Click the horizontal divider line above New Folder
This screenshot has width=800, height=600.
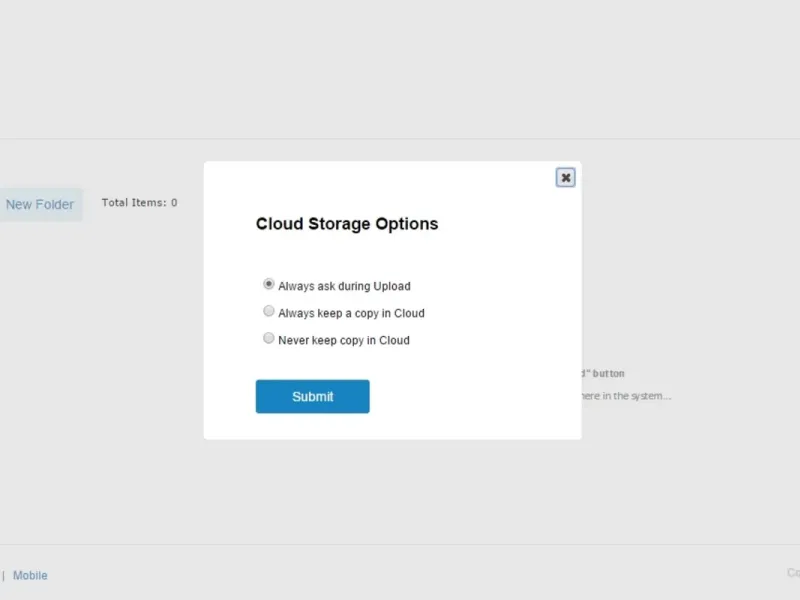100,139
